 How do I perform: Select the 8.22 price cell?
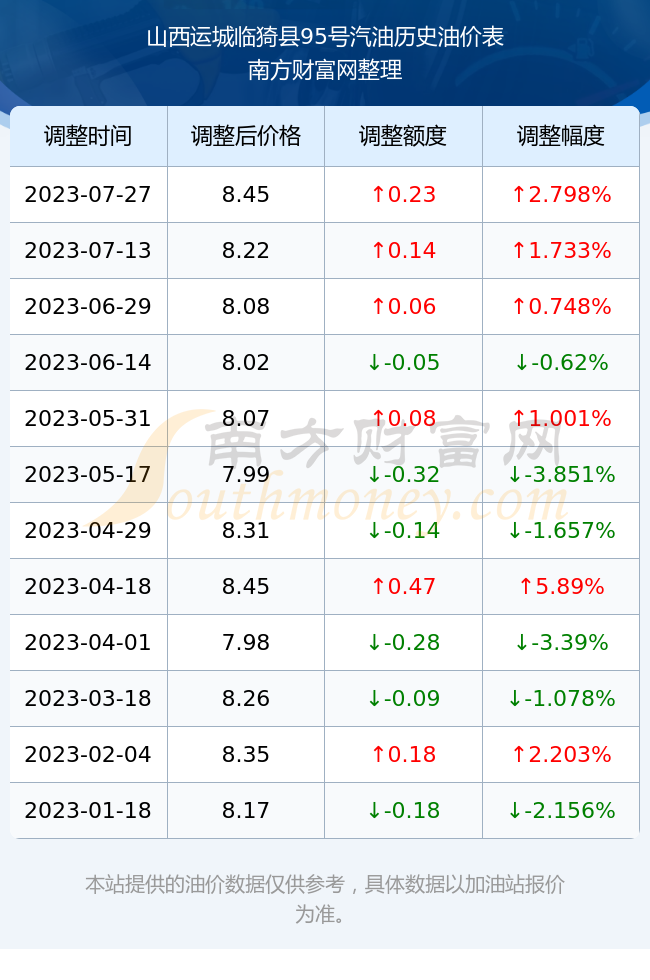[246, 251]
